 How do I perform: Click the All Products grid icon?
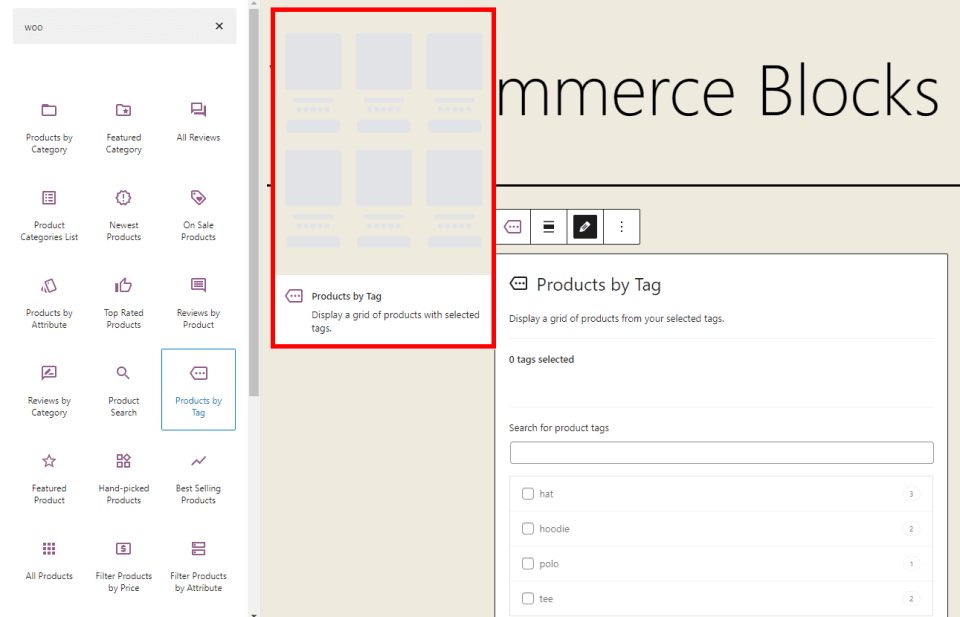(48, 548)
